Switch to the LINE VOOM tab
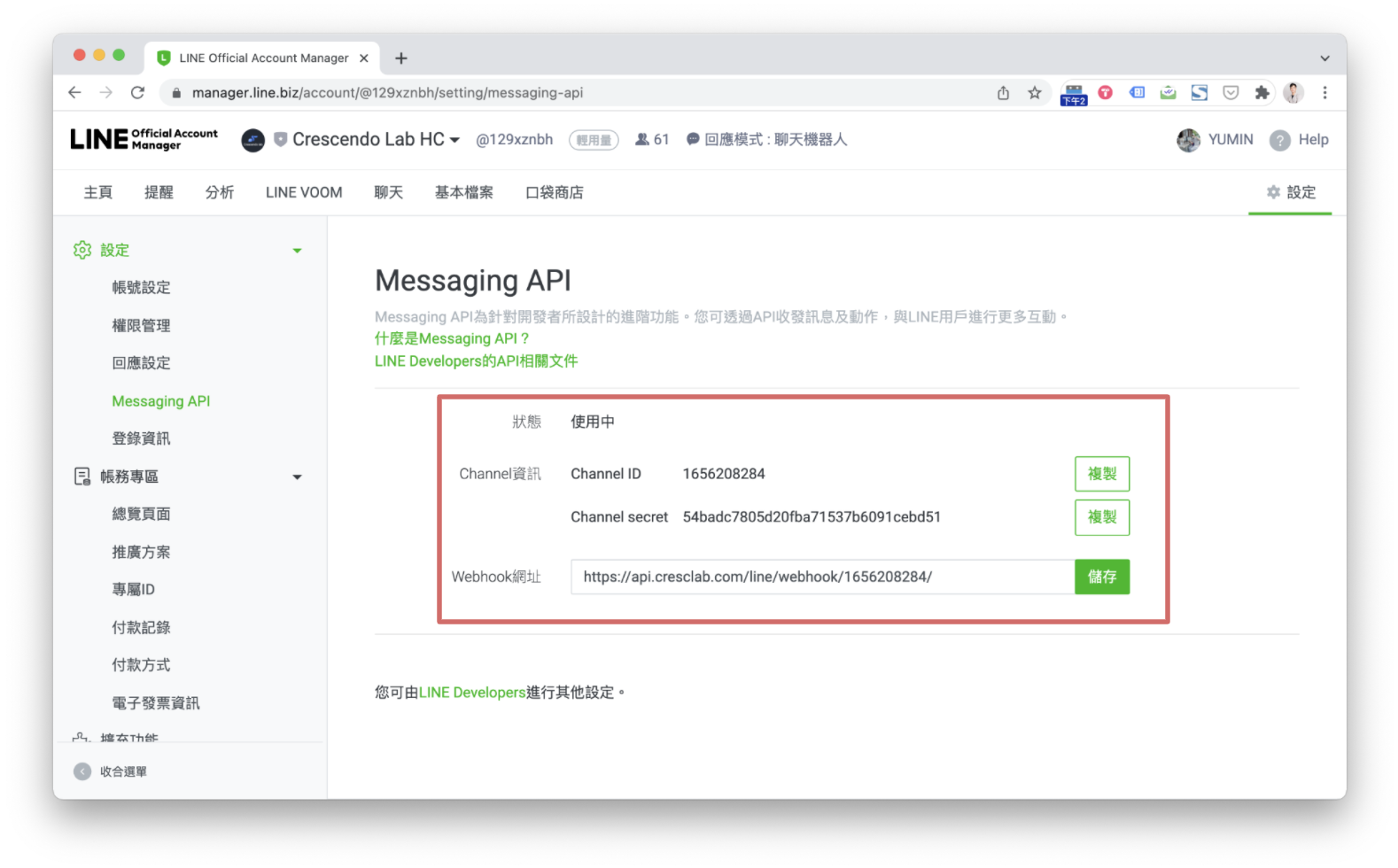This screenshot has width=1398, height=868. coord(303,192)
